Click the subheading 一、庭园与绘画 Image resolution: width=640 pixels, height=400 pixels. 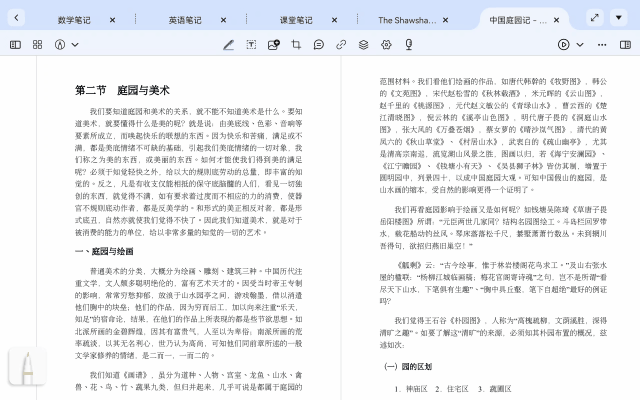[x=104, y=251]
